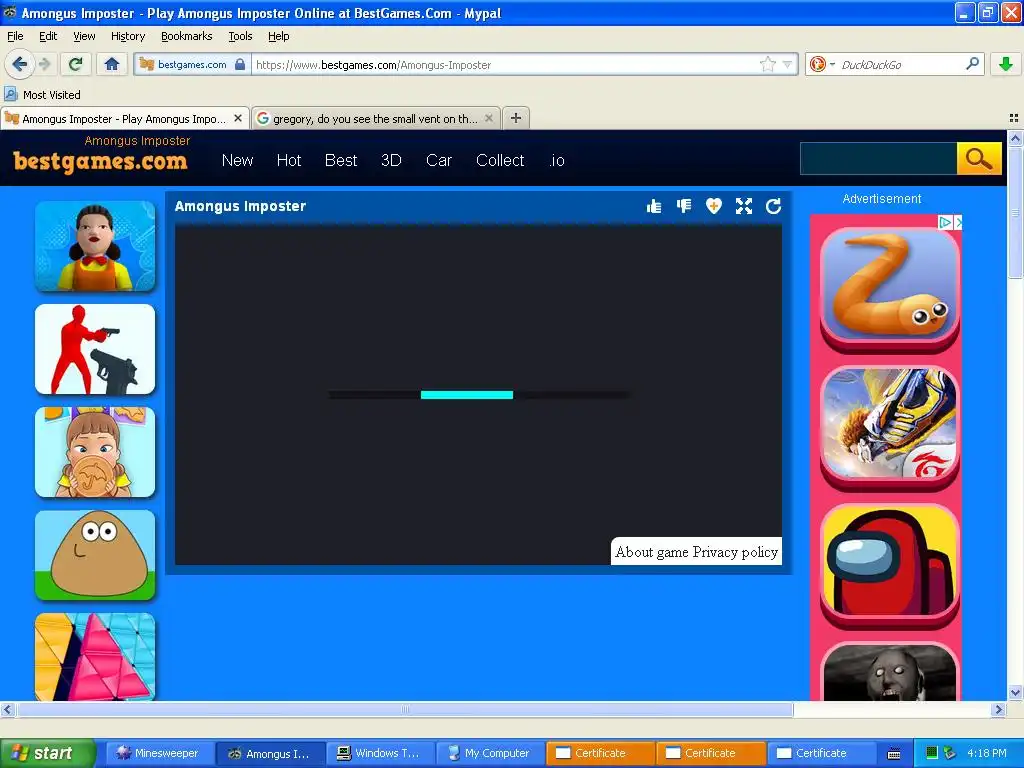Click the About game link
The image size is (1024, 768).
click(x=652, y=552)
